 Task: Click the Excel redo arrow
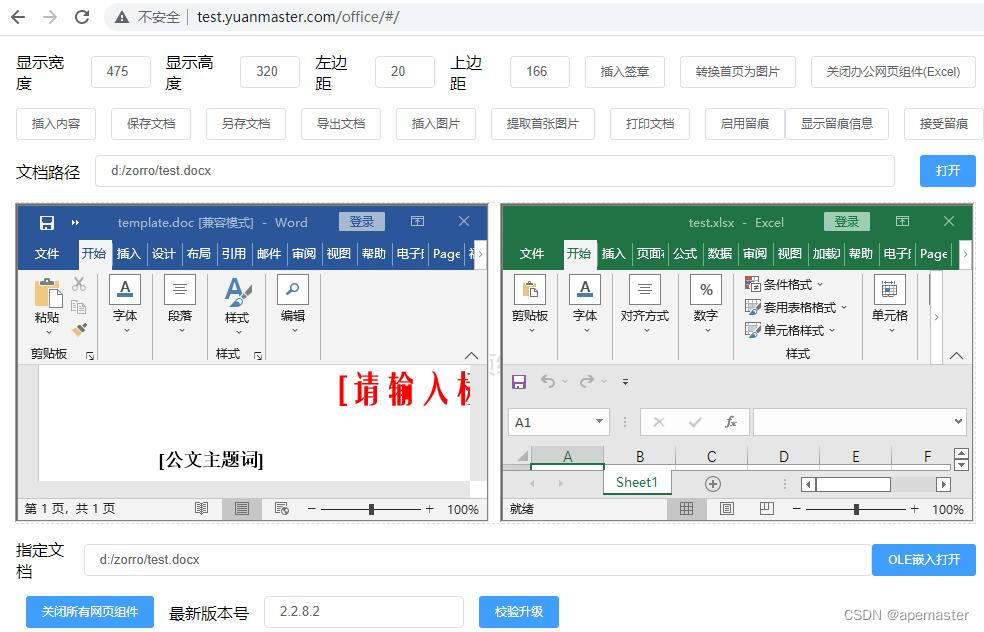point(587,381)
